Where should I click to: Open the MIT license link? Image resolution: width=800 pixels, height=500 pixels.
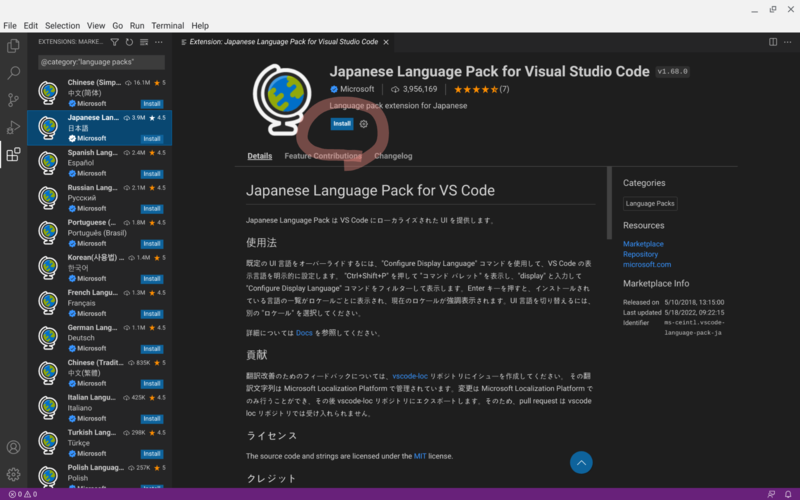pyautogui.click(x=420, y=456)
